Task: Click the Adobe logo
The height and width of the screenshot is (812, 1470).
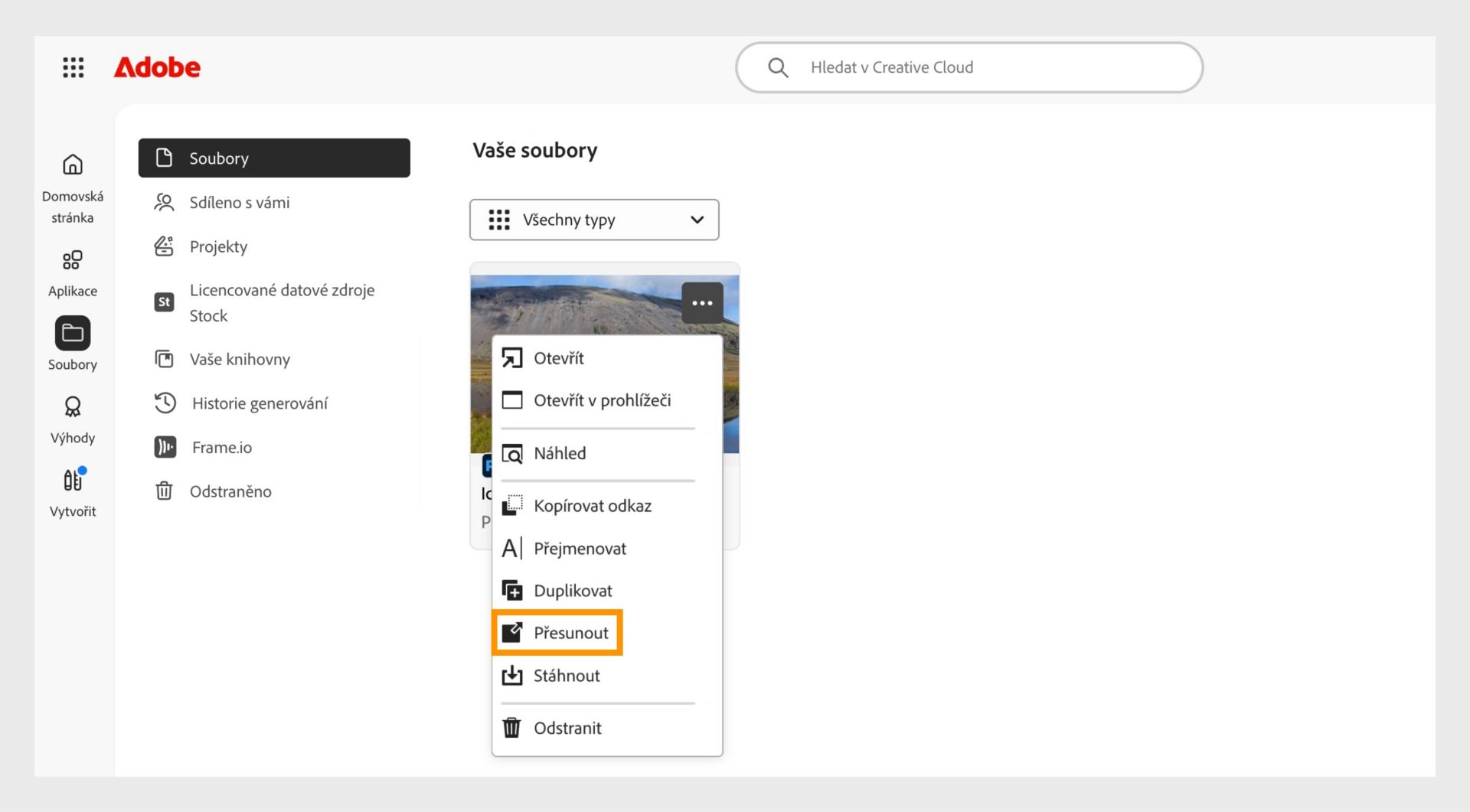Action: pyautogui.click(x=157, y=67)
